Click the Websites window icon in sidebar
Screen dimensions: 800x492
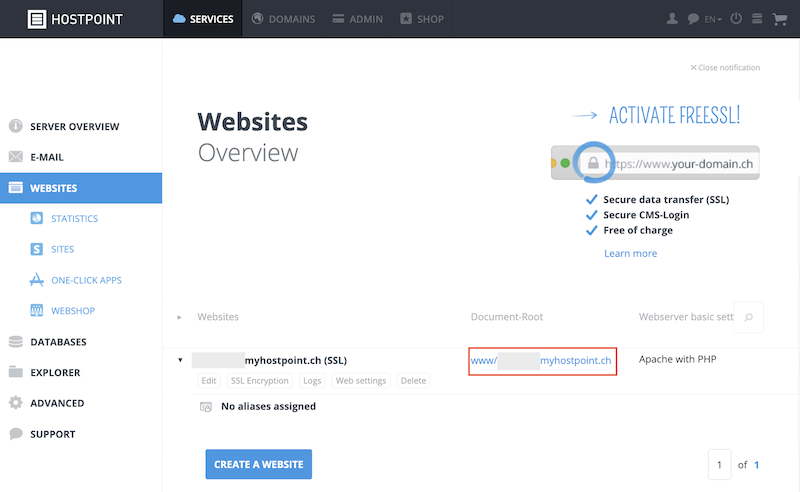click(16, 187)
